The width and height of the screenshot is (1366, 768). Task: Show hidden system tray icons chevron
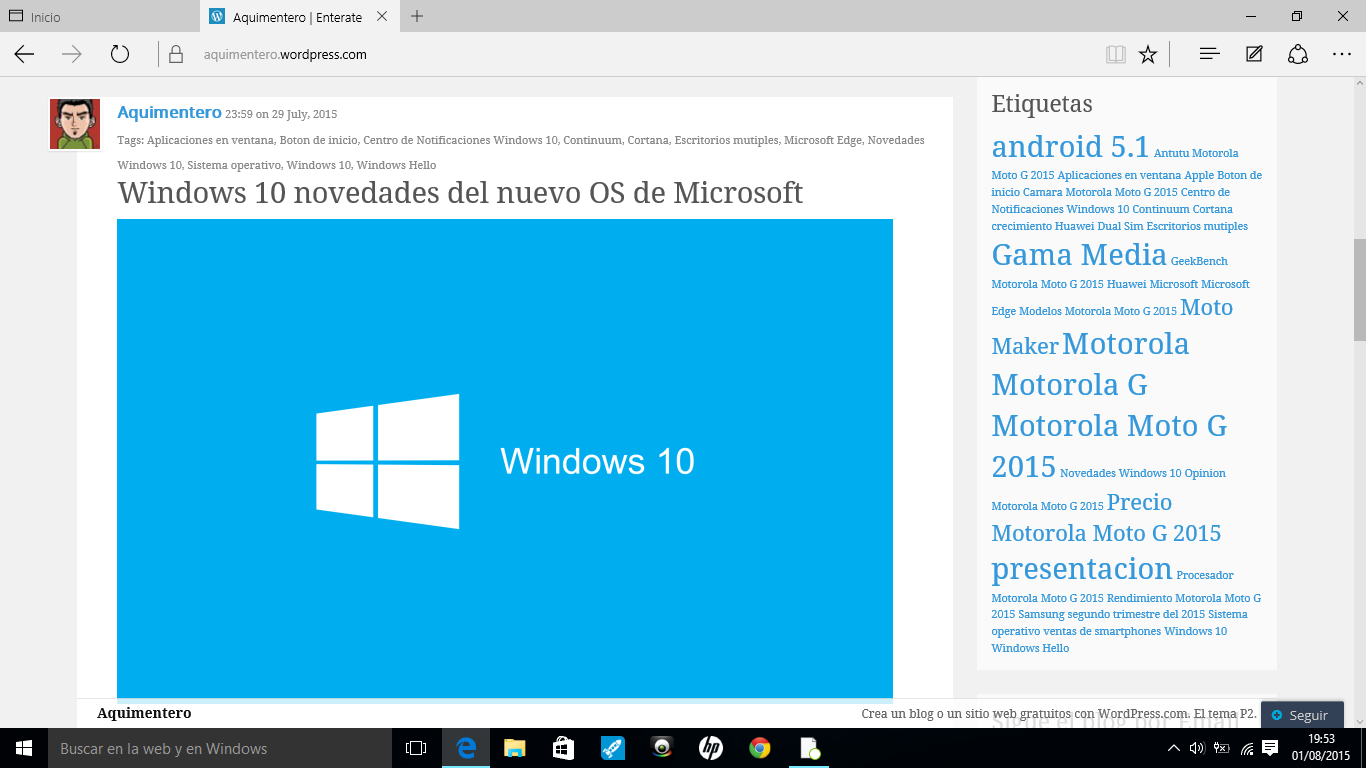pos(1174,748)
